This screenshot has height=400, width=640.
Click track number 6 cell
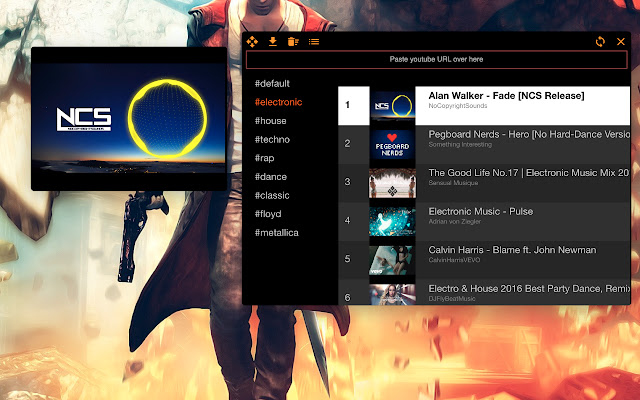coord(353,293)
